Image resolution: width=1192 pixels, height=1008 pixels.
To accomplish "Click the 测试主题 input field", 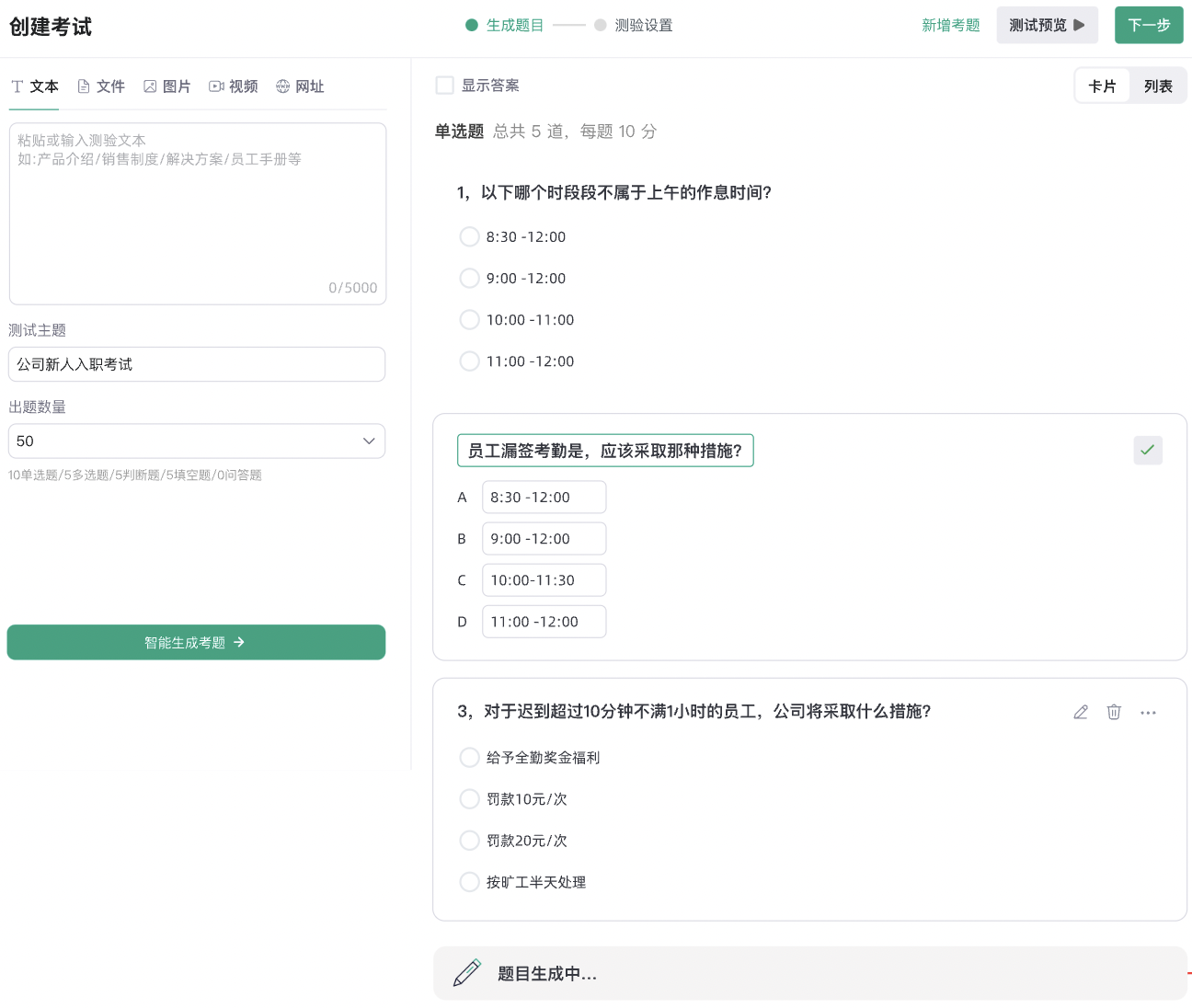I will coord(196,364).
